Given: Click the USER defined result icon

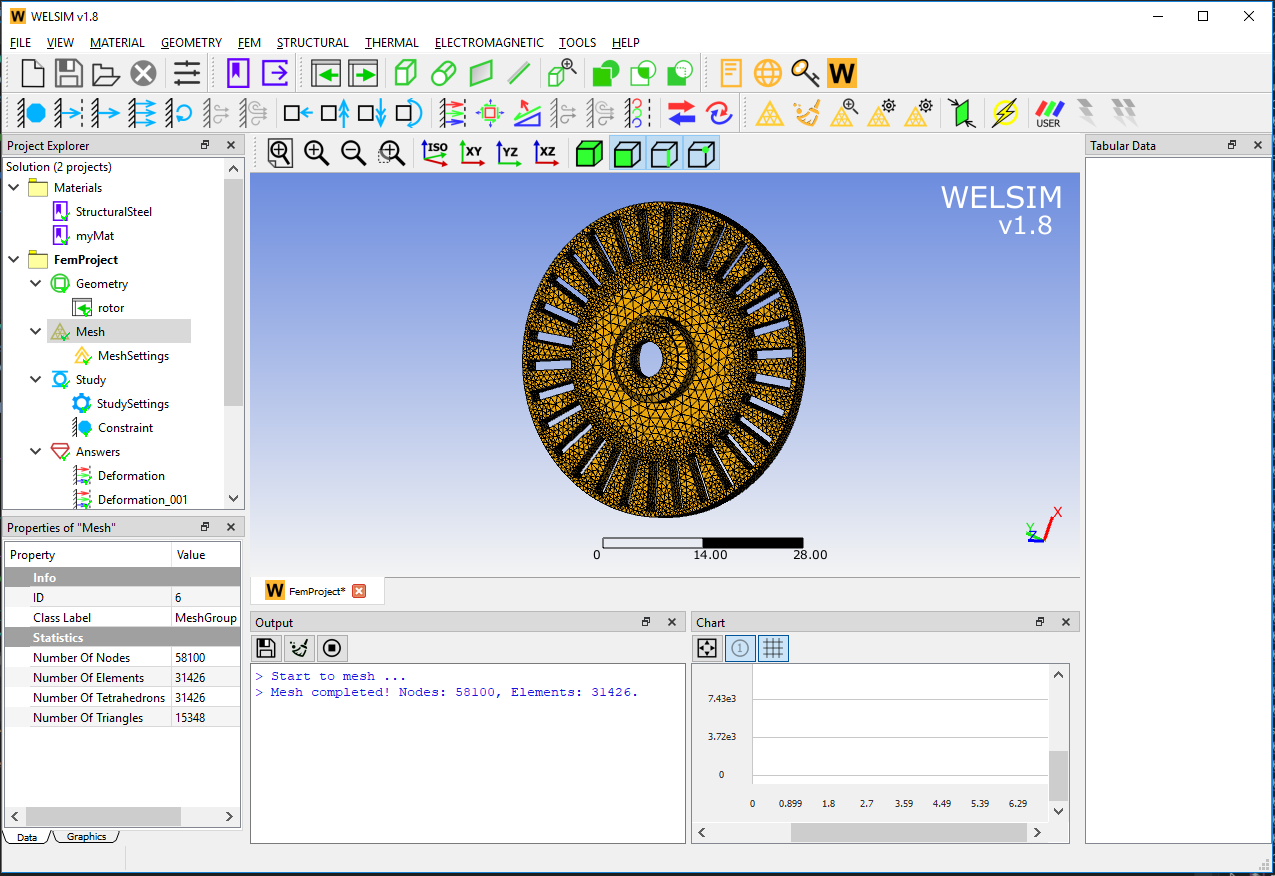Looking at the screenshot, I should pos(1048,113).
